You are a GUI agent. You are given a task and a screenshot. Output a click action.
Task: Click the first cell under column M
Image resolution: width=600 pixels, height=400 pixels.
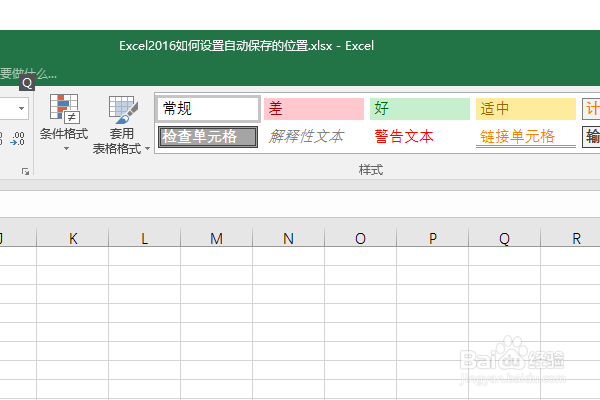pyautogui.click(x=217, y=256)
